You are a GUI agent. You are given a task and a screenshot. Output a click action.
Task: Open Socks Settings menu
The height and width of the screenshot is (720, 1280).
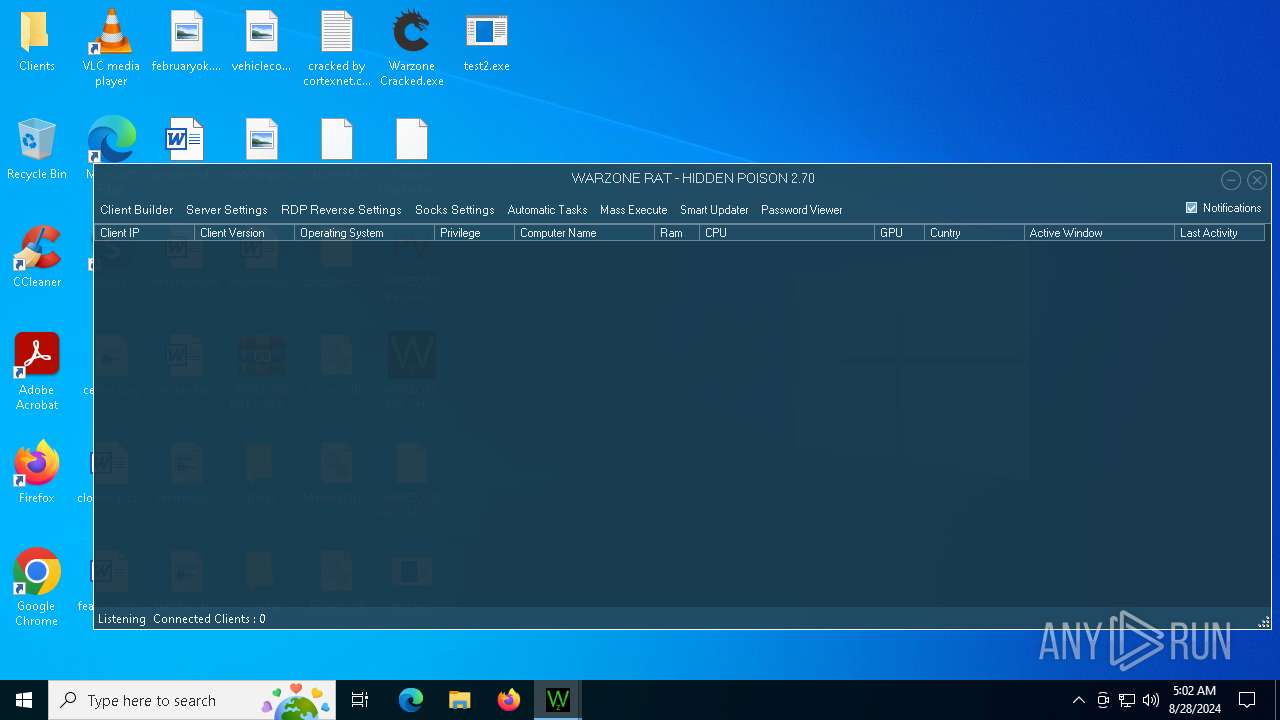coord(455,210)
